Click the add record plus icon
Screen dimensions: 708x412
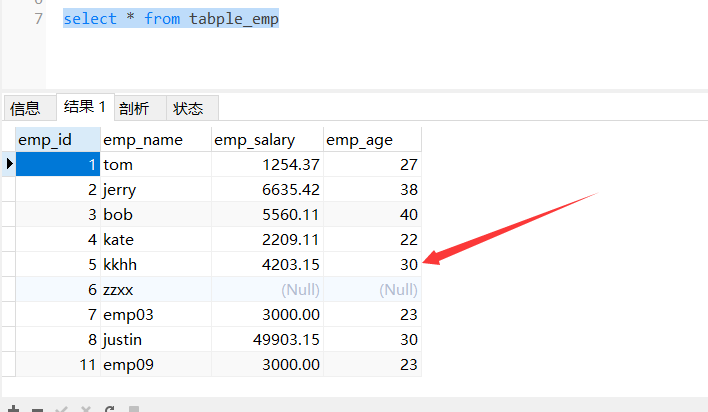tap(13, 408)
